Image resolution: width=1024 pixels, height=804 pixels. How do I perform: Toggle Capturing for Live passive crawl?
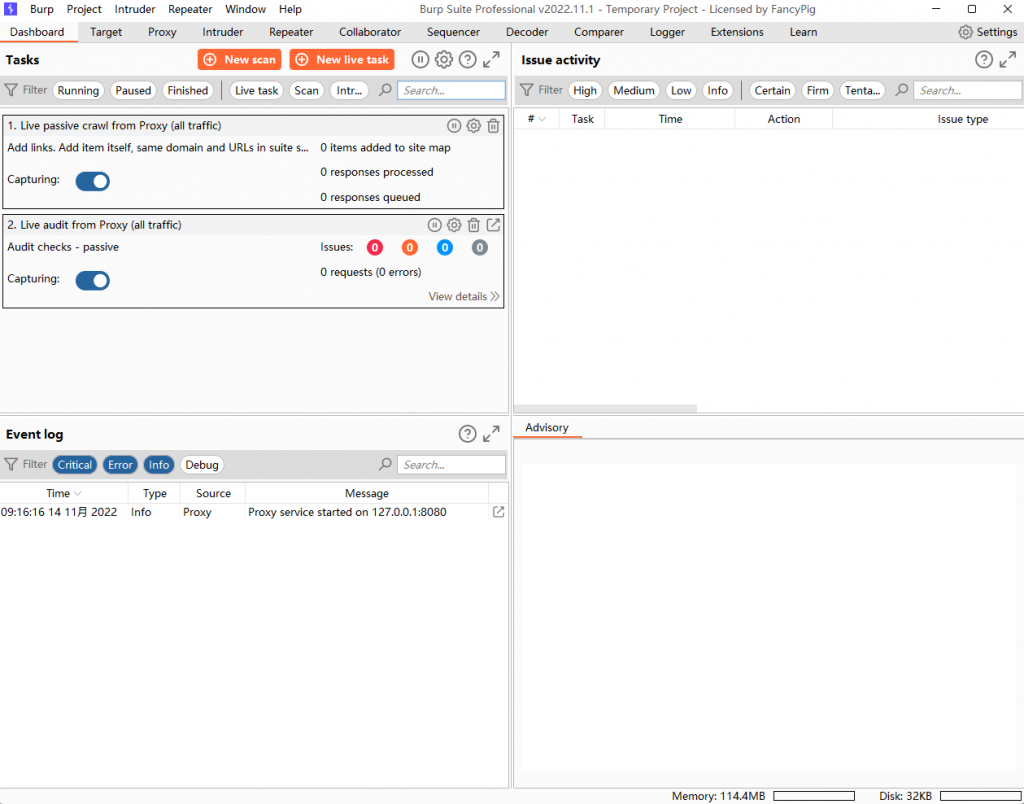pyautogui.click(x=92, y=182)
